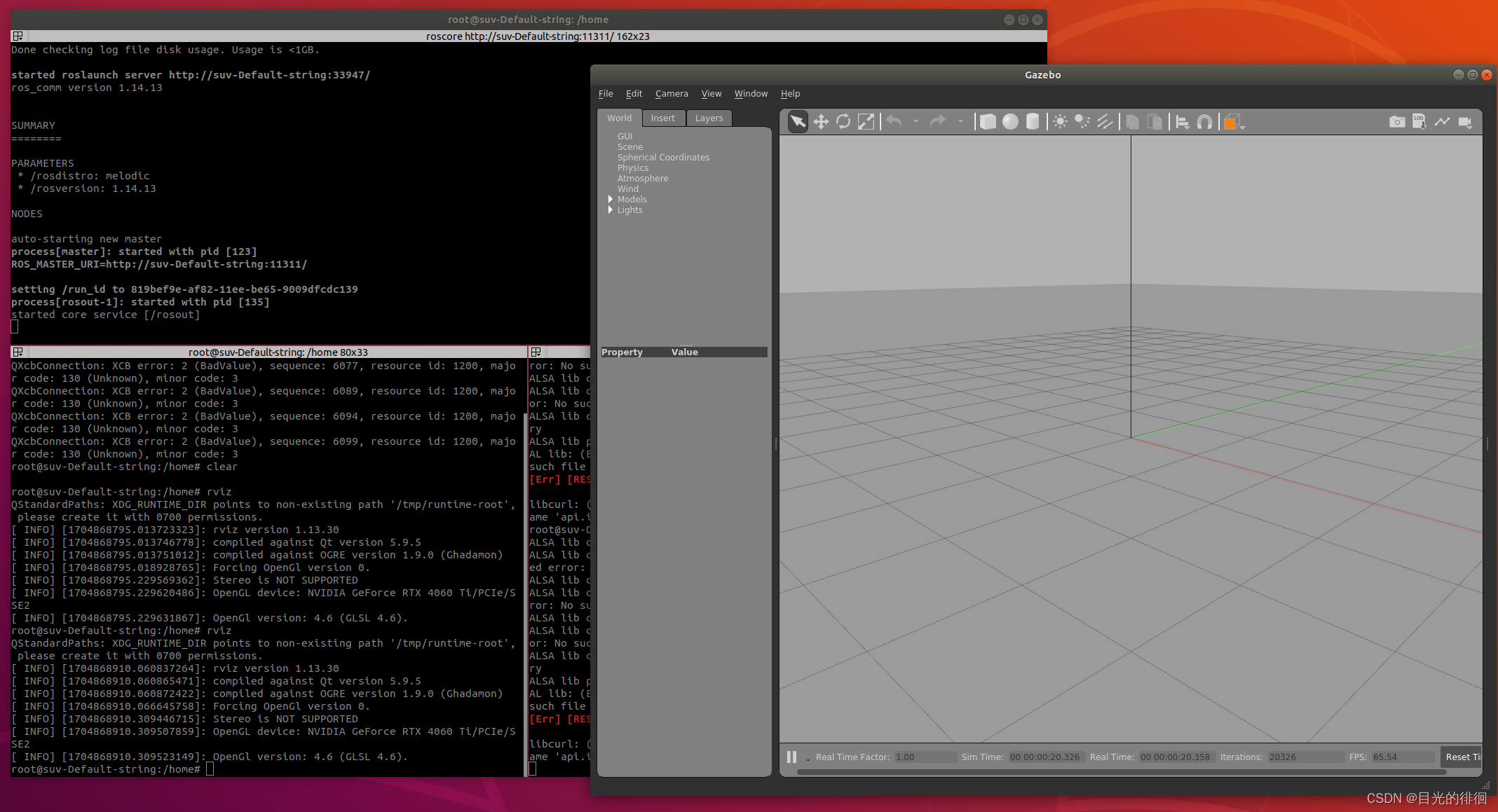Click the bottom timeline scrollbar in Gazebo

click(1122, 772)
